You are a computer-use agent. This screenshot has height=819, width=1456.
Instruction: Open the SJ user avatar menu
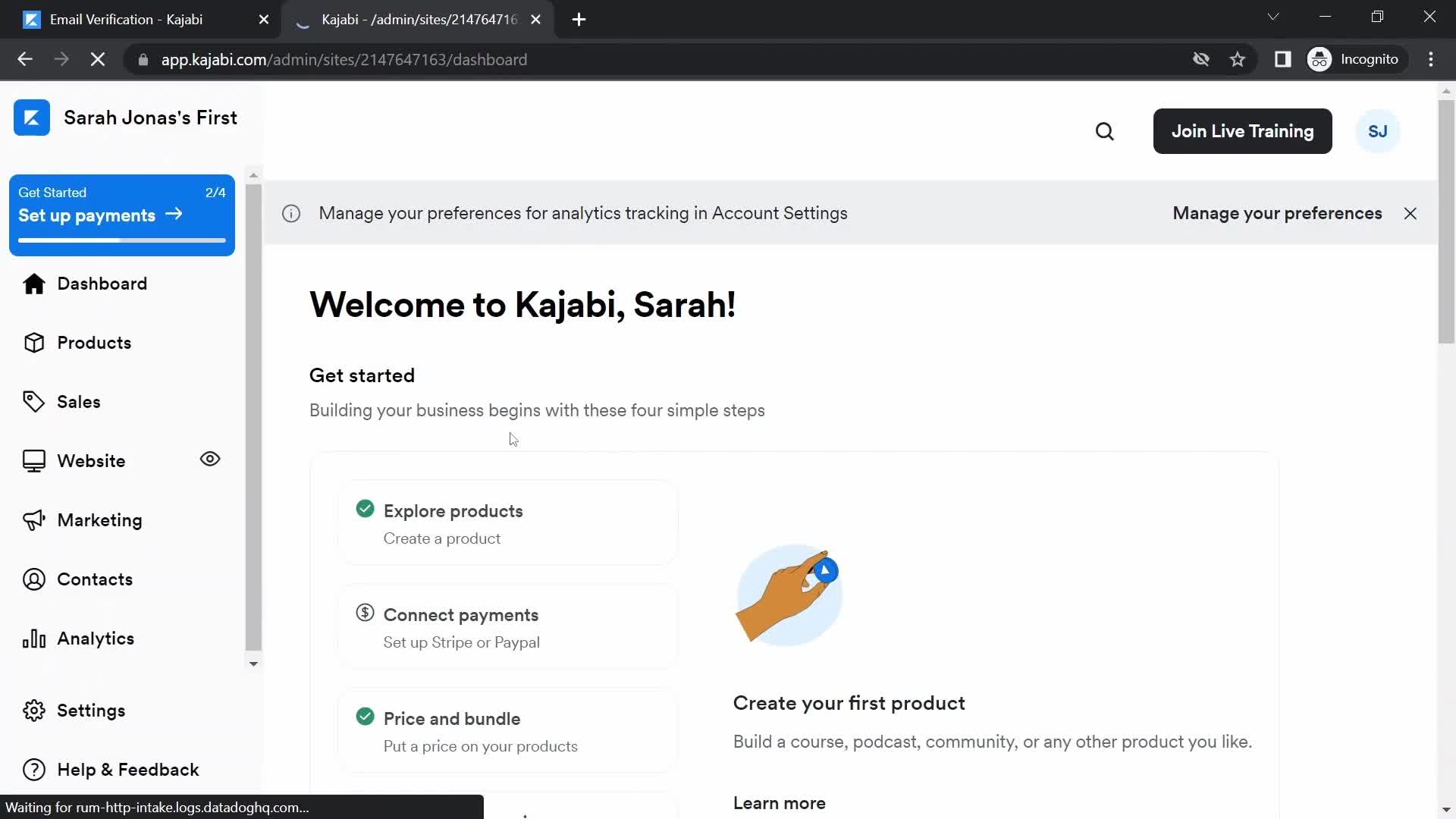(1377, 131)
